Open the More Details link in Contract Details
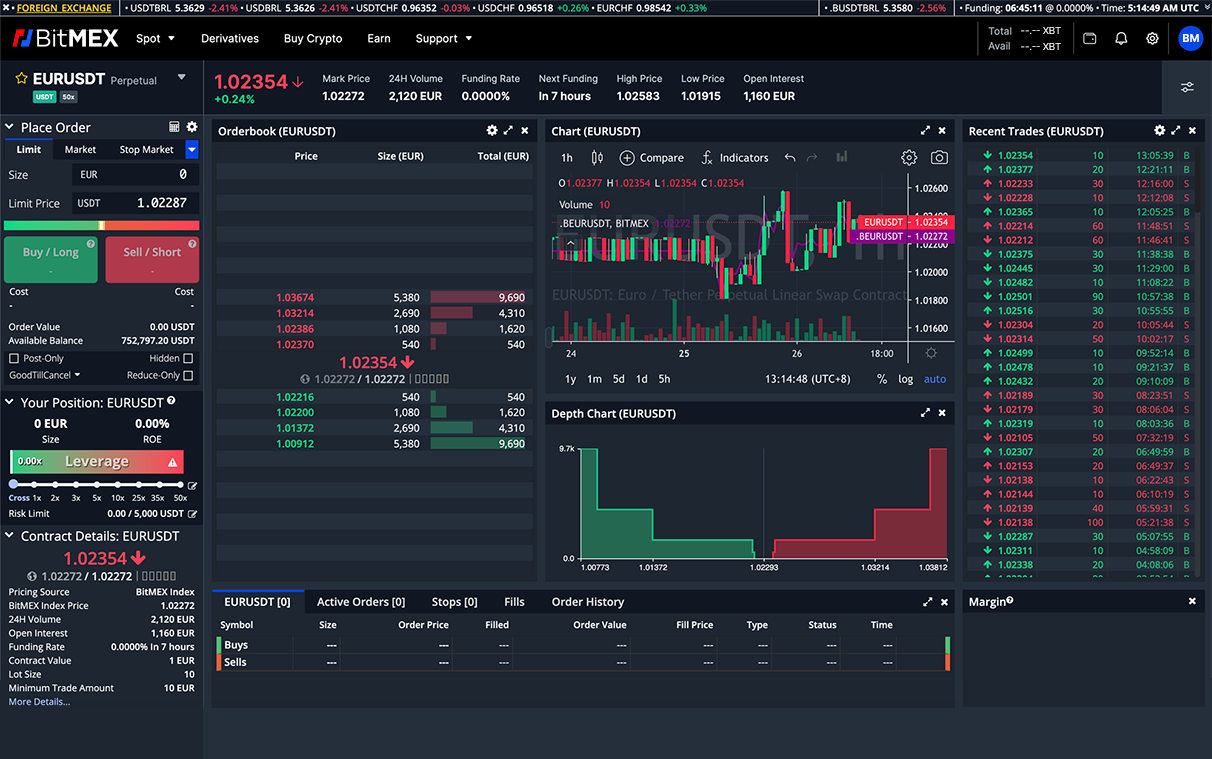 (x=38, y=701)
